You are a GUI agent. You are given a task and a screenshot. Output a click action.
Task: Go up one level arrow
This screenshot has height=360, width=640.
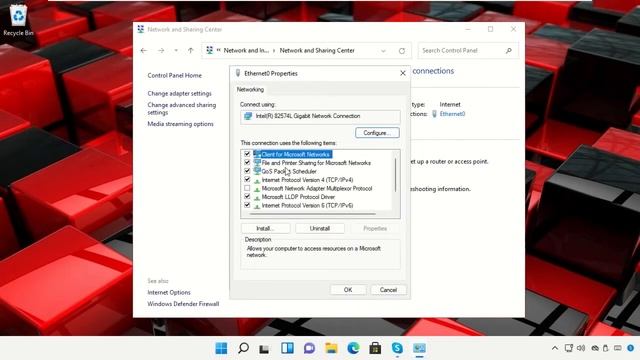point(191,51)
